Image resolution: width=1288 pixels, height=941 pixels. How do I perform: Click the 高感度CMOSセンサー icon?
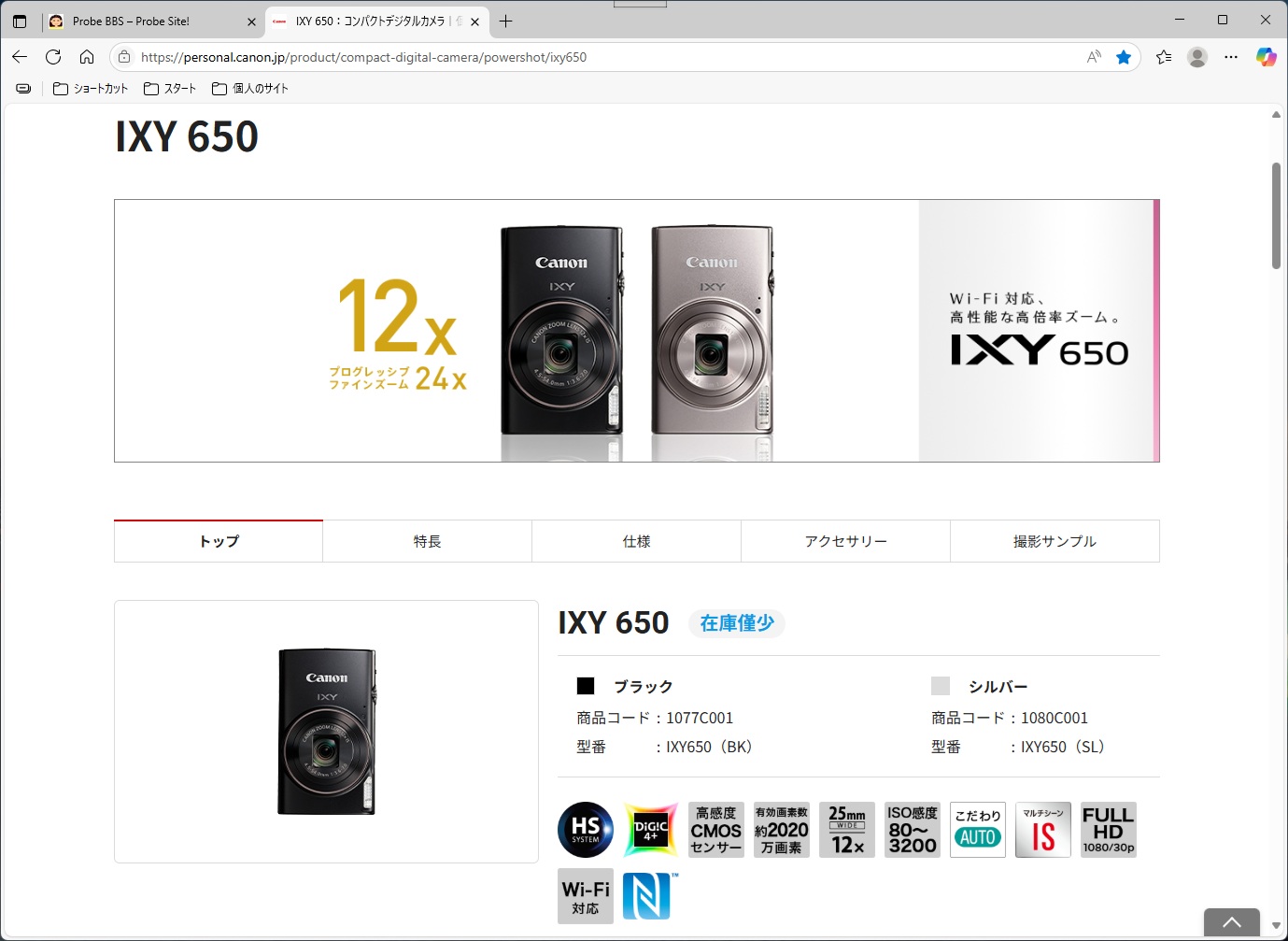(x=716, y=830)
